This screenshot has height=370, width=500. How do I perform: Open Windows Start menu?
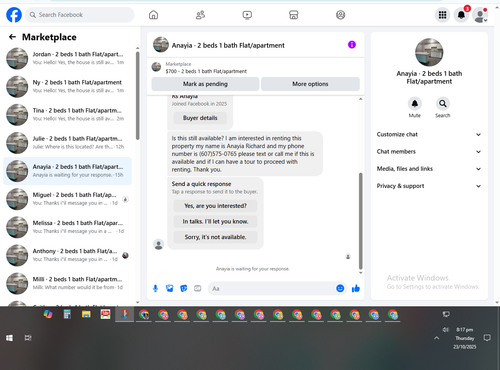(x=9, y=338)
